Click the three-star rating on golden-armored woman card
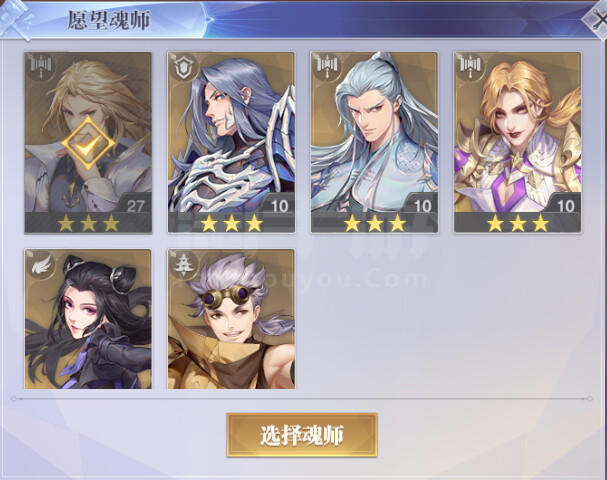Image resolution: width=607 pixels, height=480 pixels. [518, 223]
